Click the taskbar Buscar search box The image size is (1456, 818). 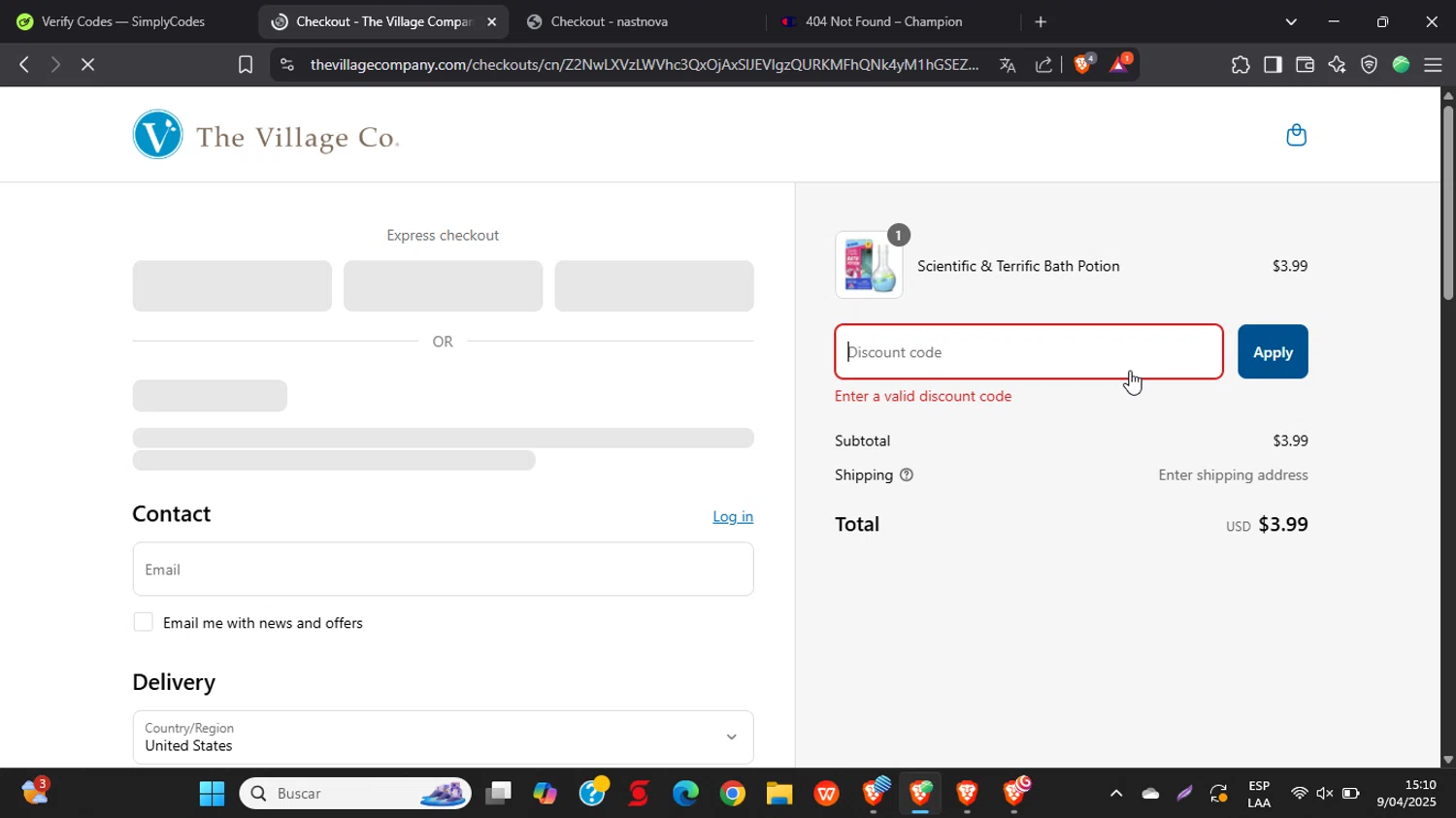pyautogui.click(x=355, y=794)
